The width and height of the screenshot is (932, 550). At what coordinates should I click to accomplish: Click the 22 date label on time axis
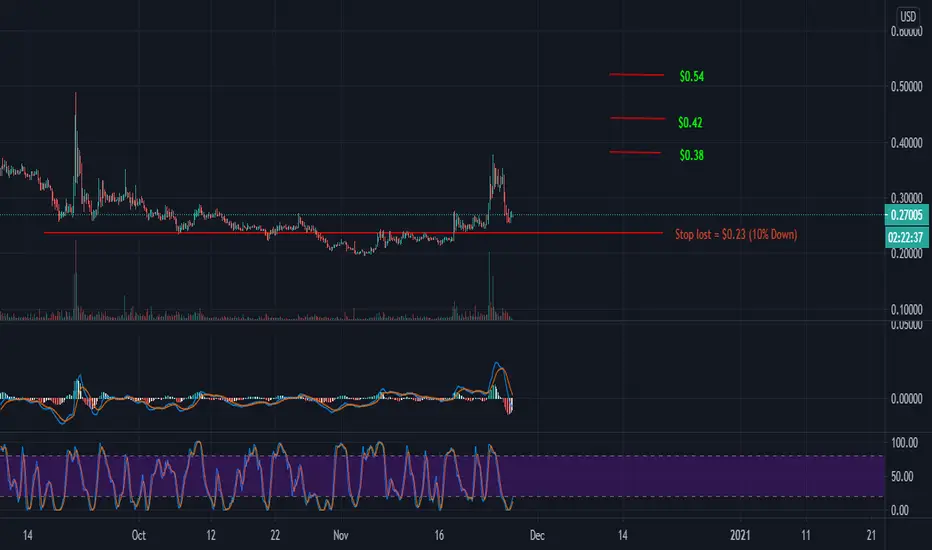coord(275,535)
